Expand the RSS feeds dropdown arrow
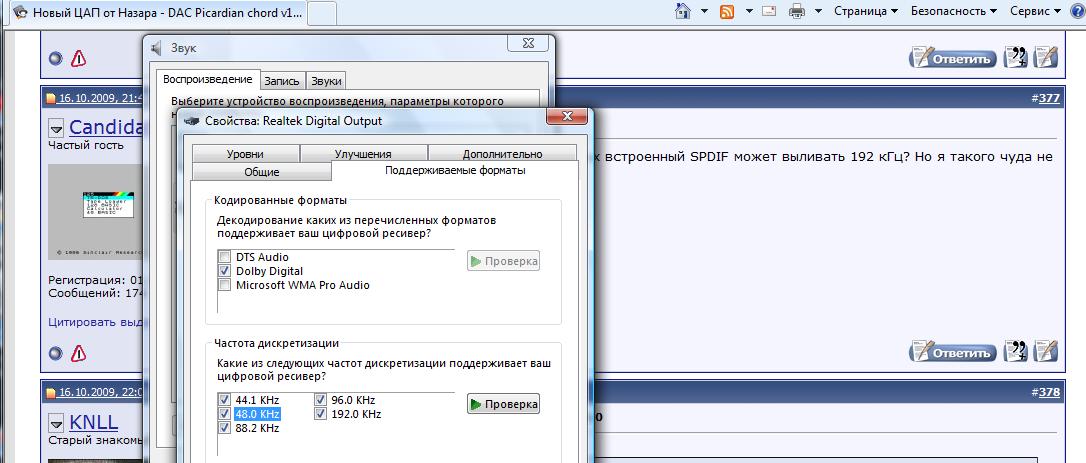 click(747, 11)
